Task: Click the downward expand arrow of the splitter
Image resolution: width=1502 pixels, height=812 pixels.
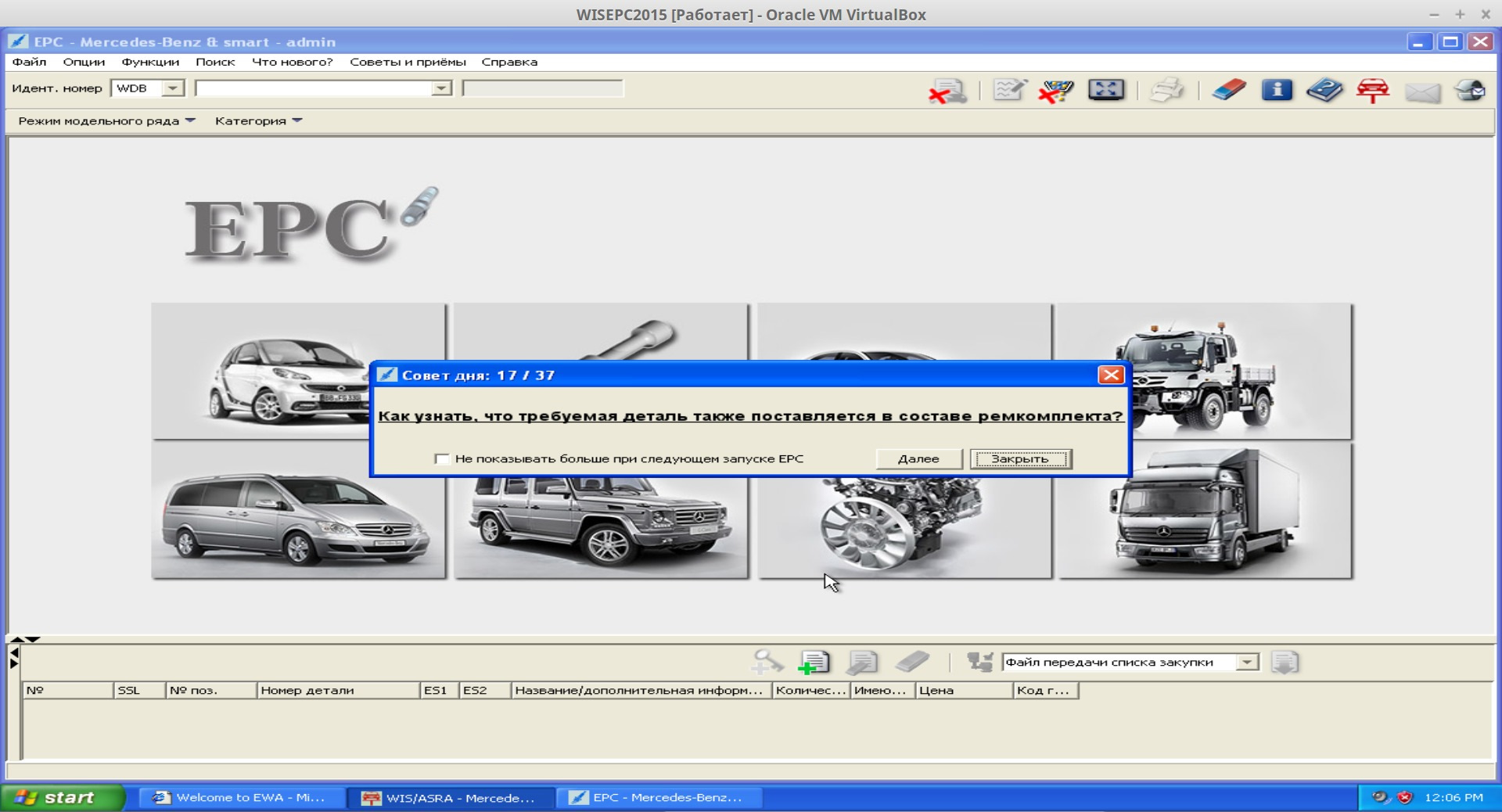Action: [33, 639]
